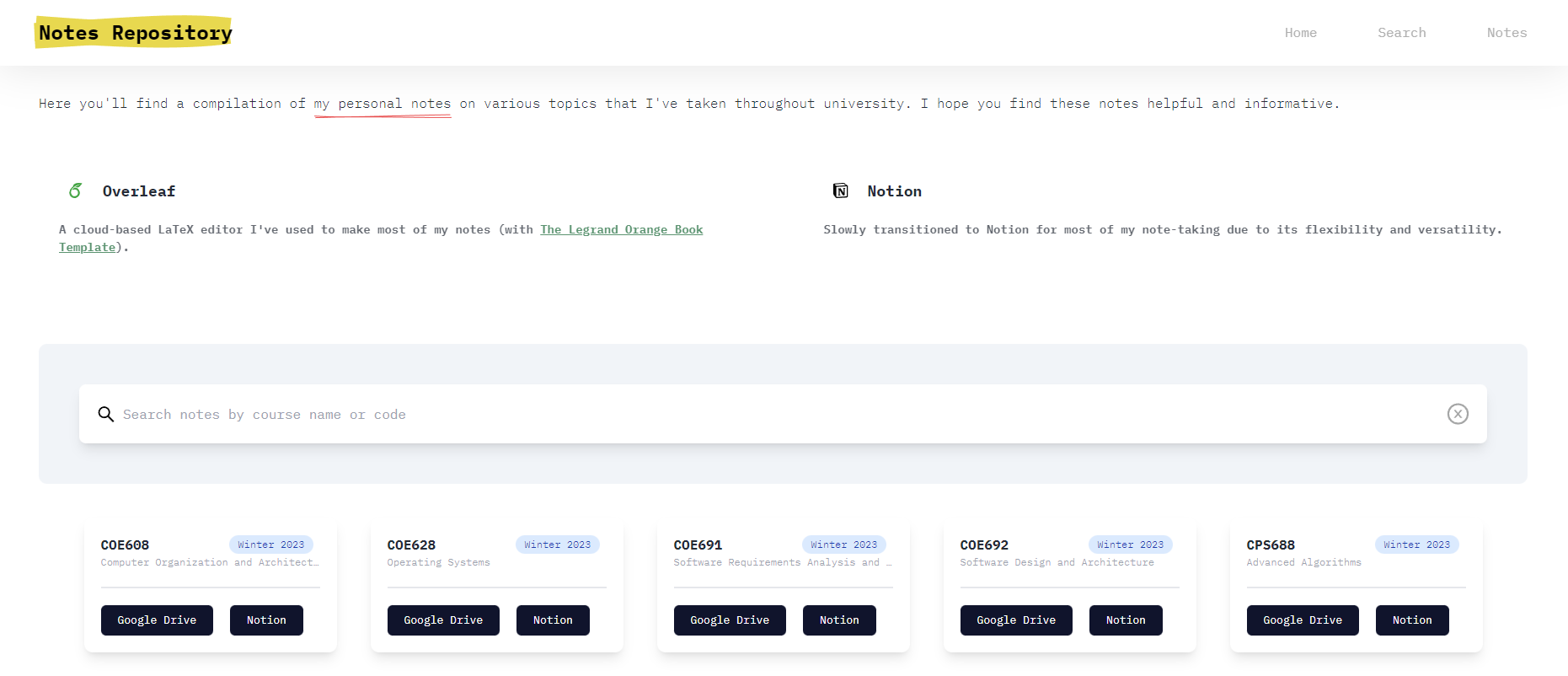Open Notion notes for CPS688
Screen dimensions: 1568x676
(1412, 620)
